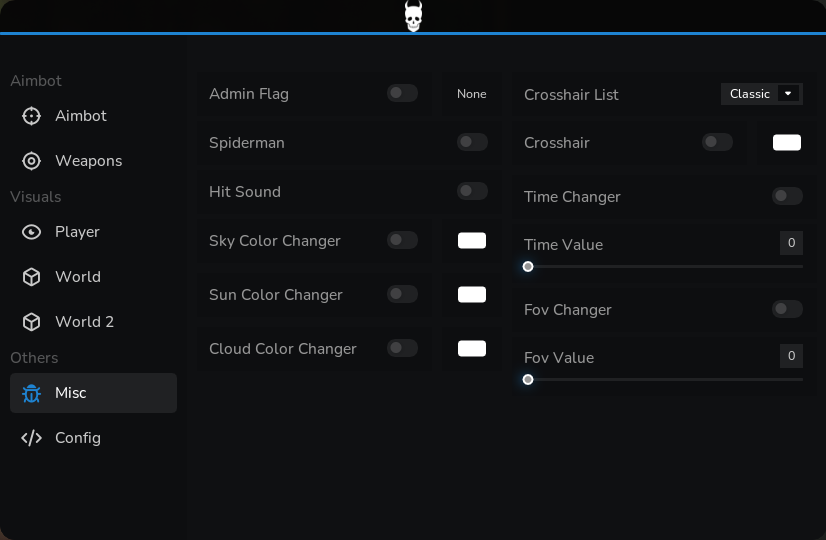Click the Aimbot crosshair sidebar icon
826x540 pixels.
pyautogui.click(x=32, y=116)
